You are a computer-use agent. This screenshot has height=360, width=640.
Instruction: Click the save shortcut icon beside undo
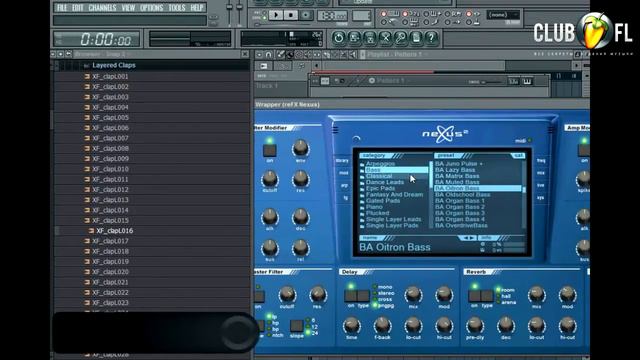click(354, 38)
